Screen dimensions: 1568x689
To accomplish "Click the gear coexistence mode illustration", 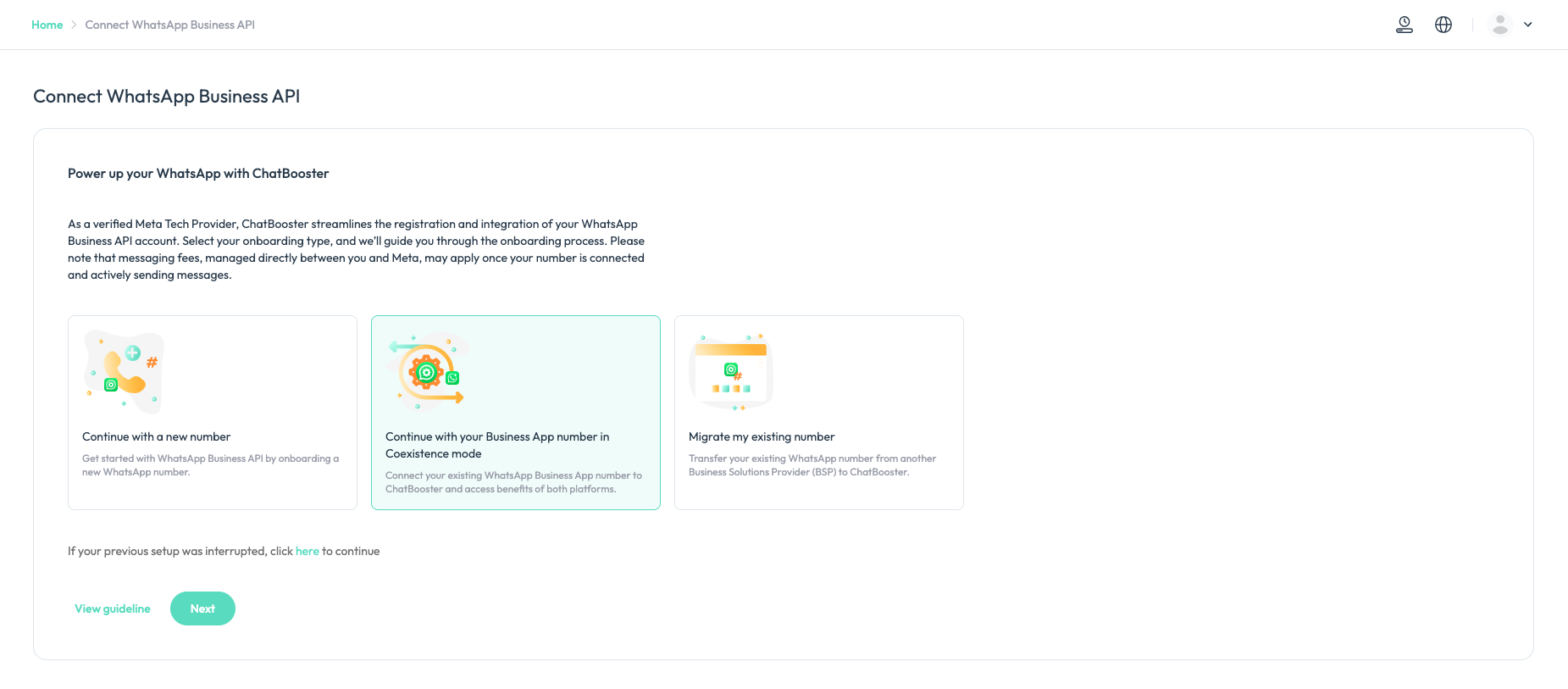I will coord(427,372).
